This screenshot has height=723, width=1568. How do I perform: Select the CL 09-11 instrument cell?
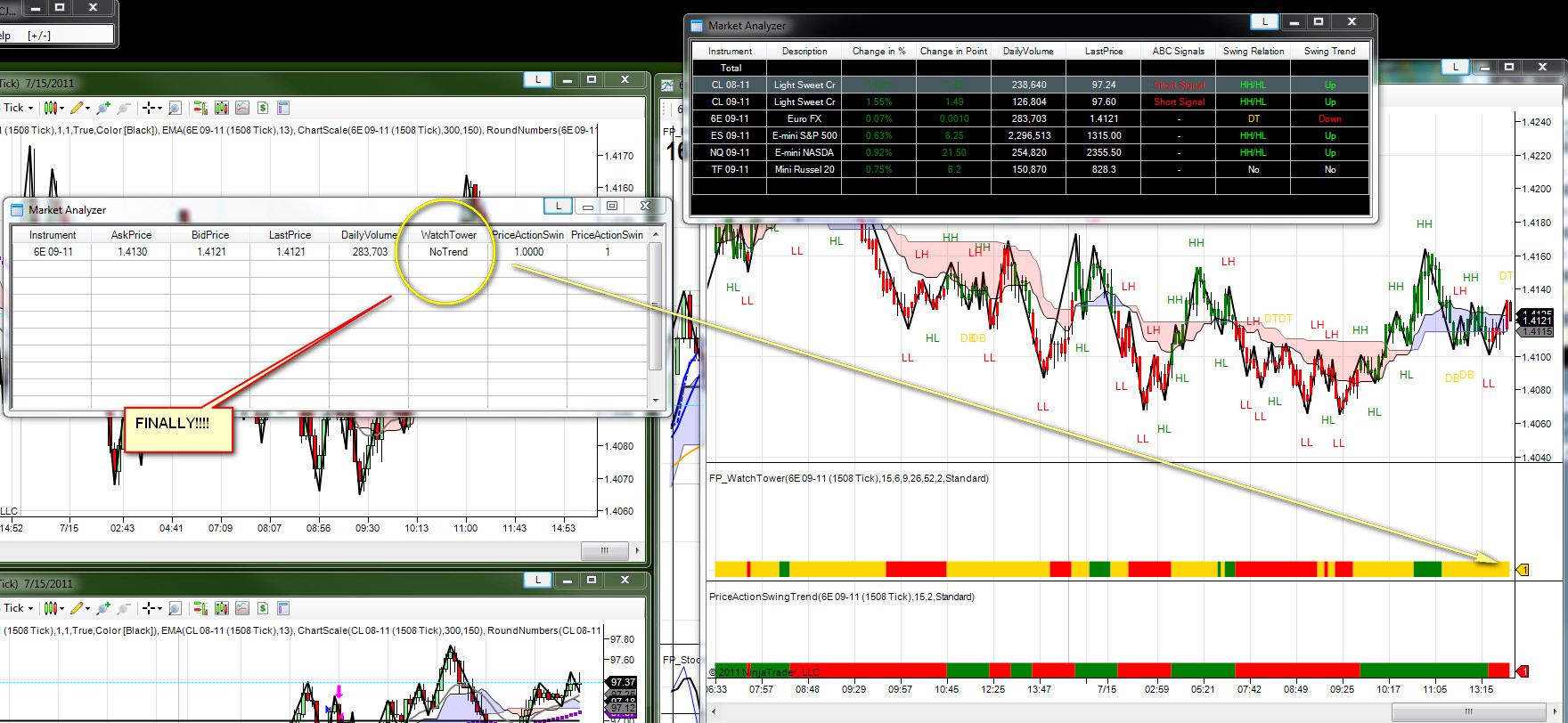tap(730, 102)
